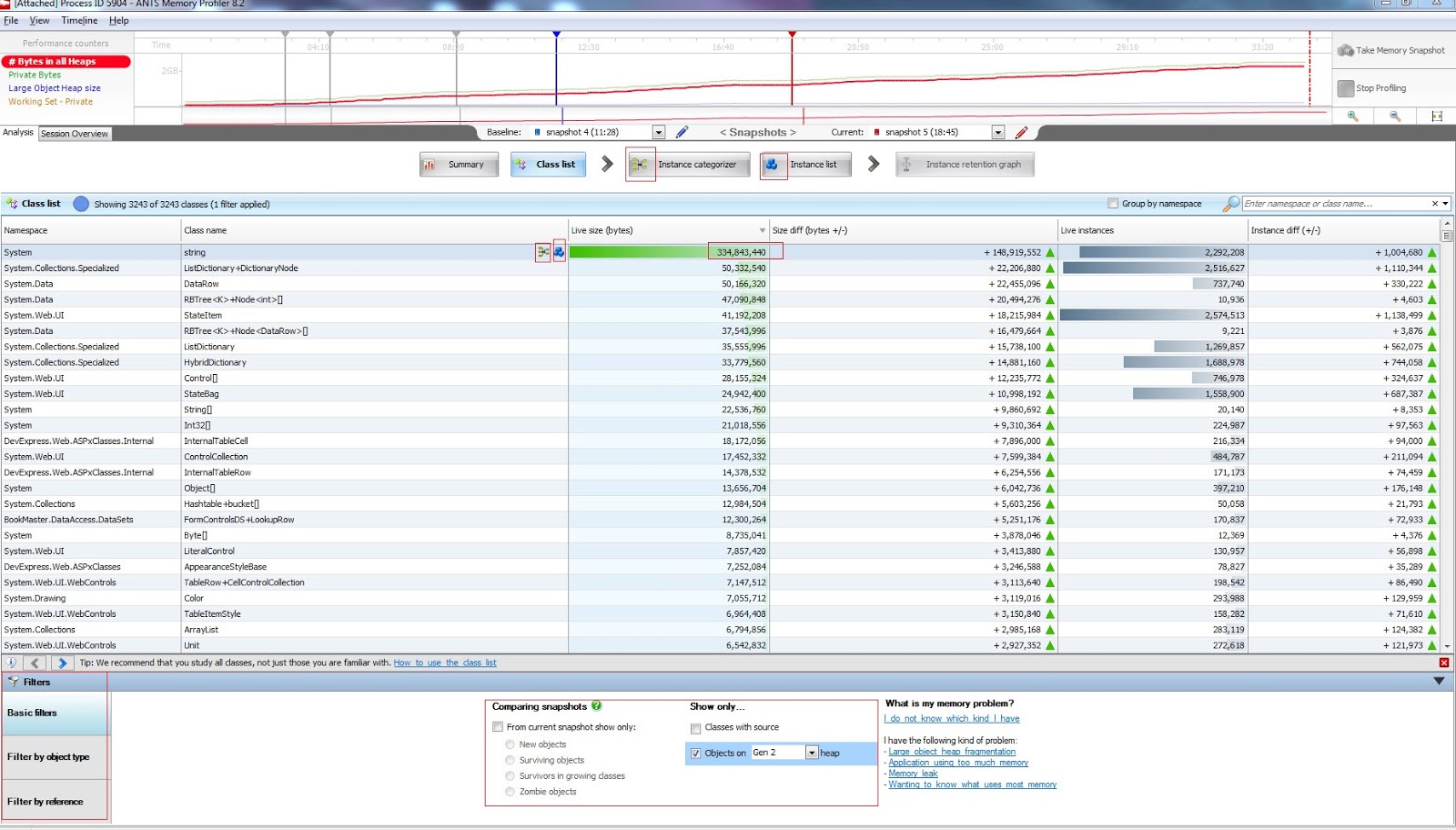Select Surviving objects radio option
Image resolution: width=1456 pixels, height=830 pixels.
510,760
